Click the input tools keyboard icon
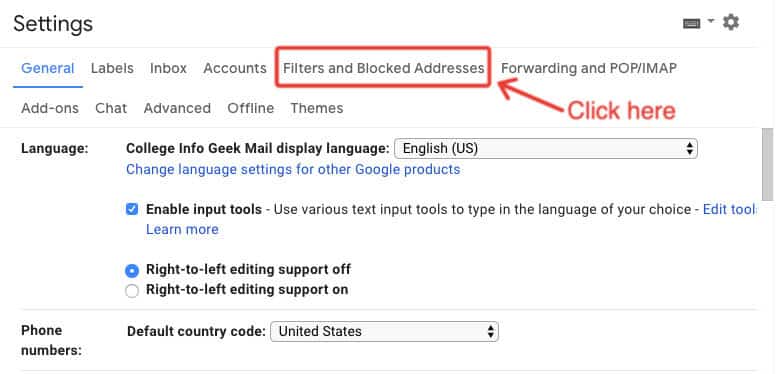782x374 pixels. pyautogui.click(x=691, y=23)
